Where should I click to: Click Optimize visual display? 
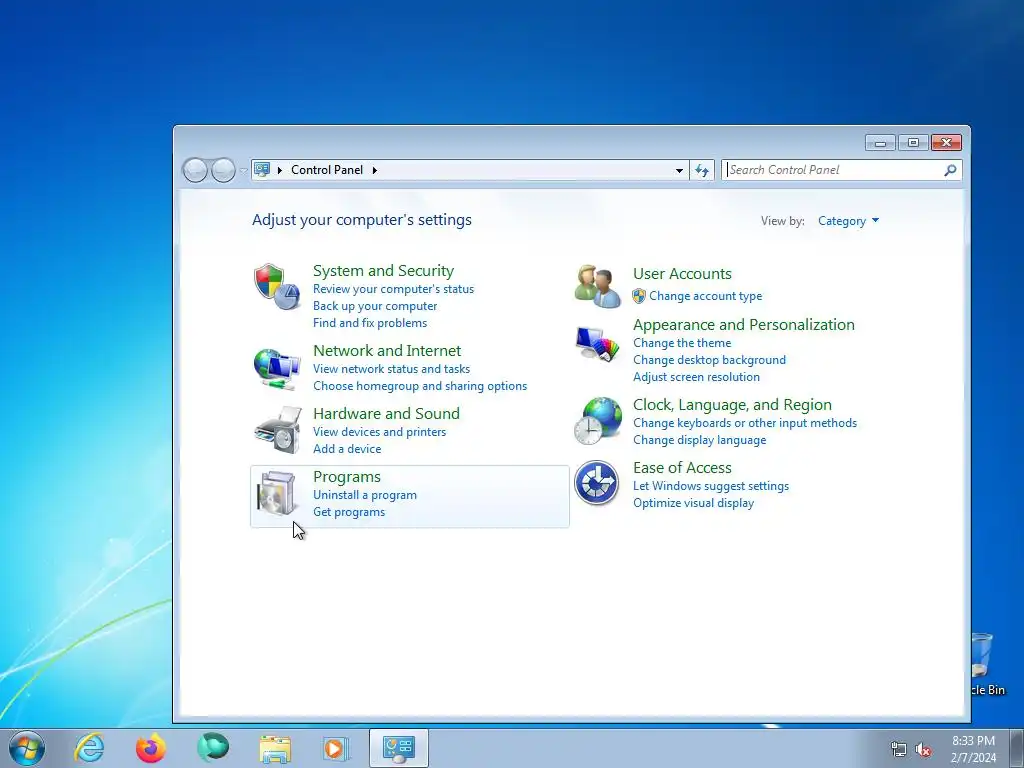[693, 503]
